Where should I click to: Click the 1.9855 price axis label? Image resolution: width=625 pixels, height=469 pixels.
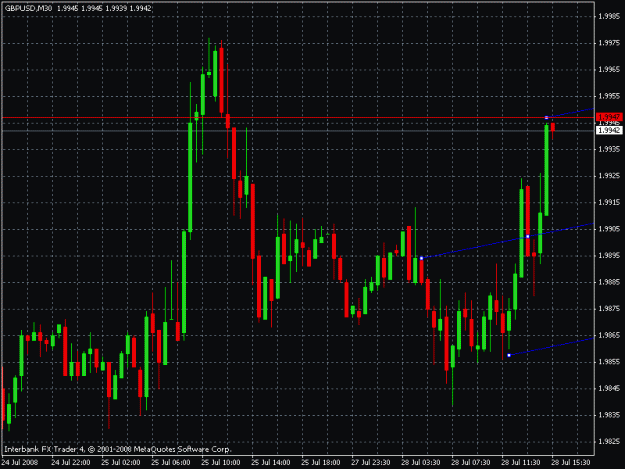[609, 362]
